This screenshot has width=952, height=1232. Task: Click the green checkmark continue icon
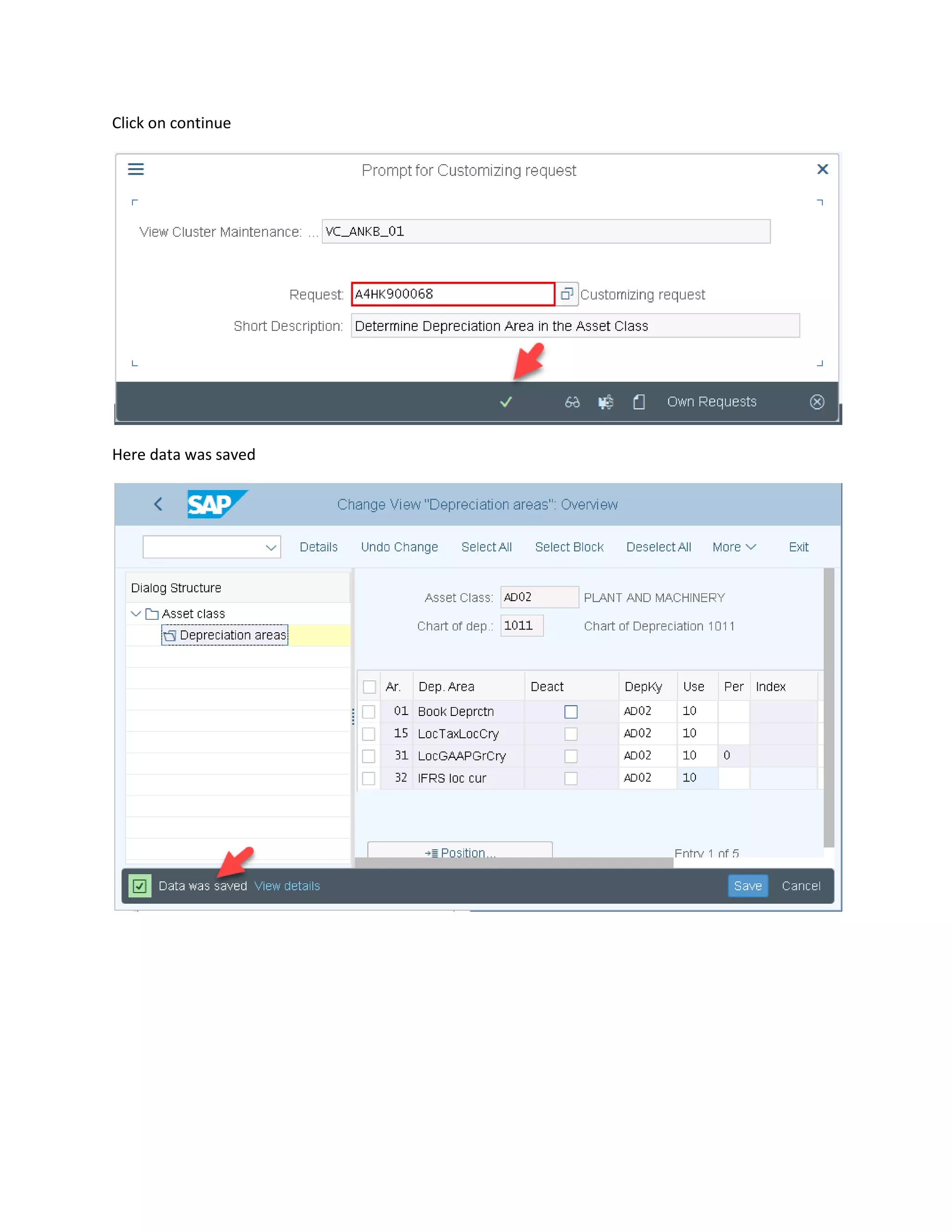point(506,402)
